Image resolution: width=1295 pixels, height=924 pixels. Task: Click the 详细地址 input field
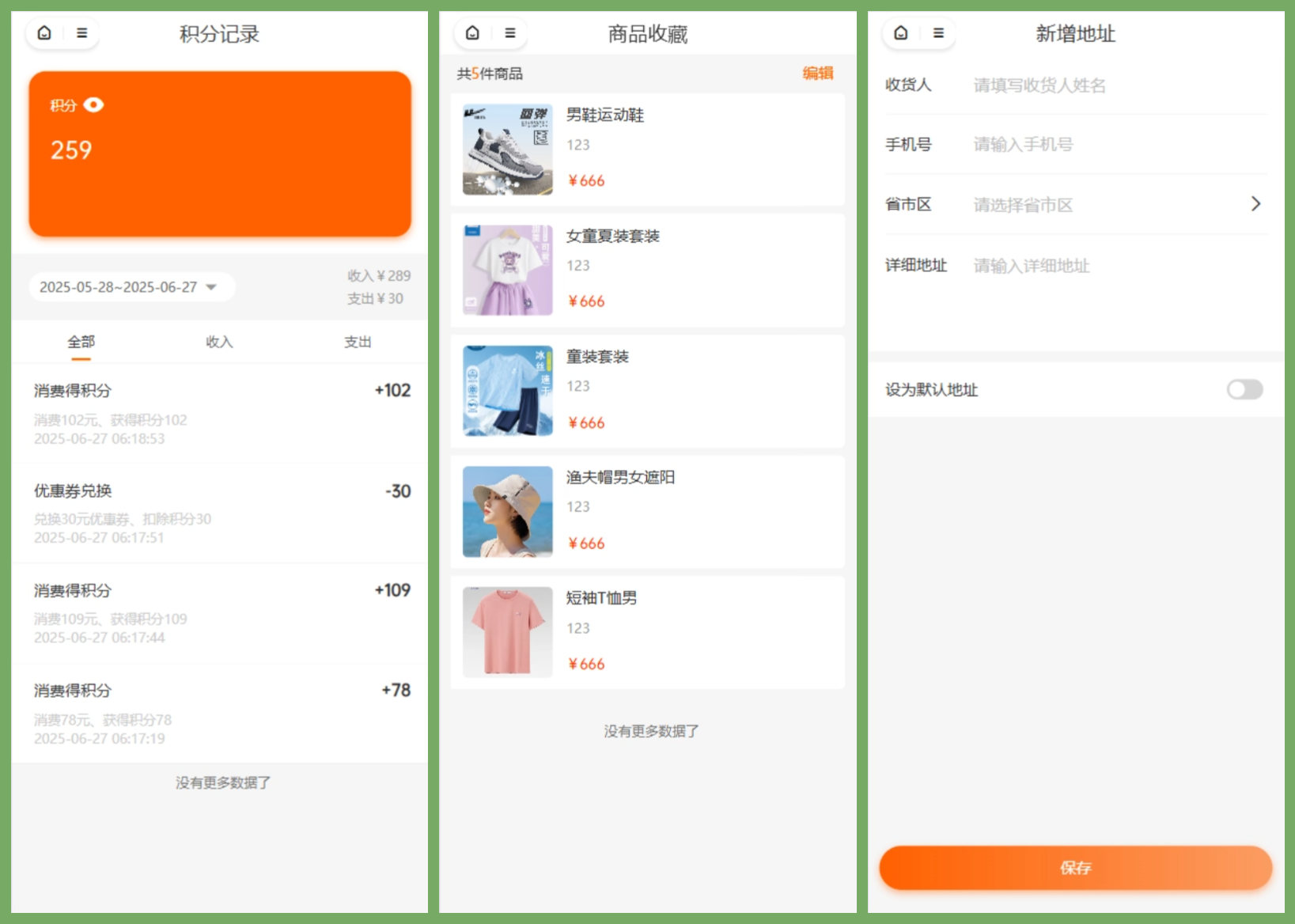1108,266
